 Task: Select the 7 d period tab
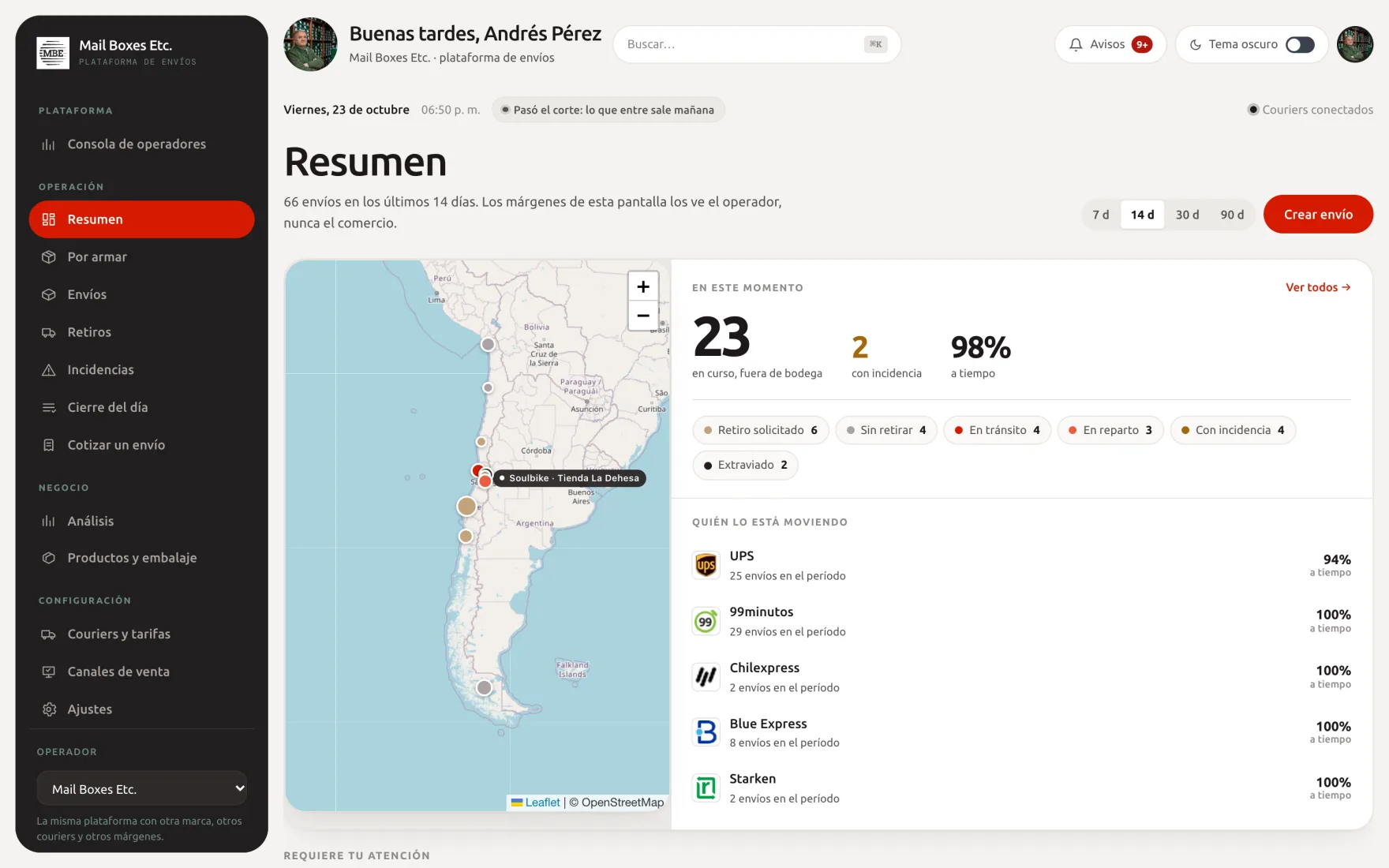click(x=1100, y=215)
